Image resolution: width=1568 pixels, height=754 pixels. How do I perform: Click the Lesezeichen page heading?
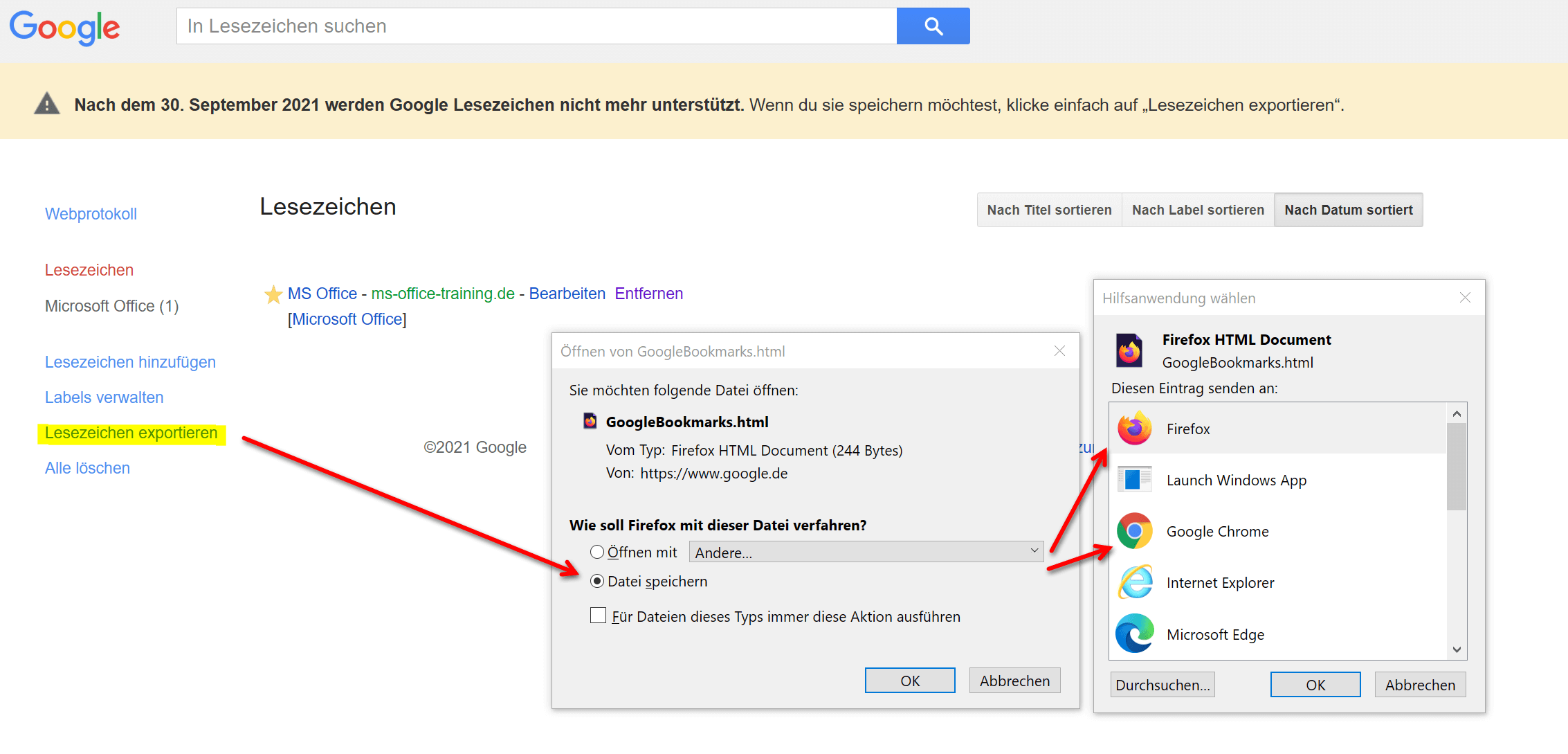(x=328, y=206)
